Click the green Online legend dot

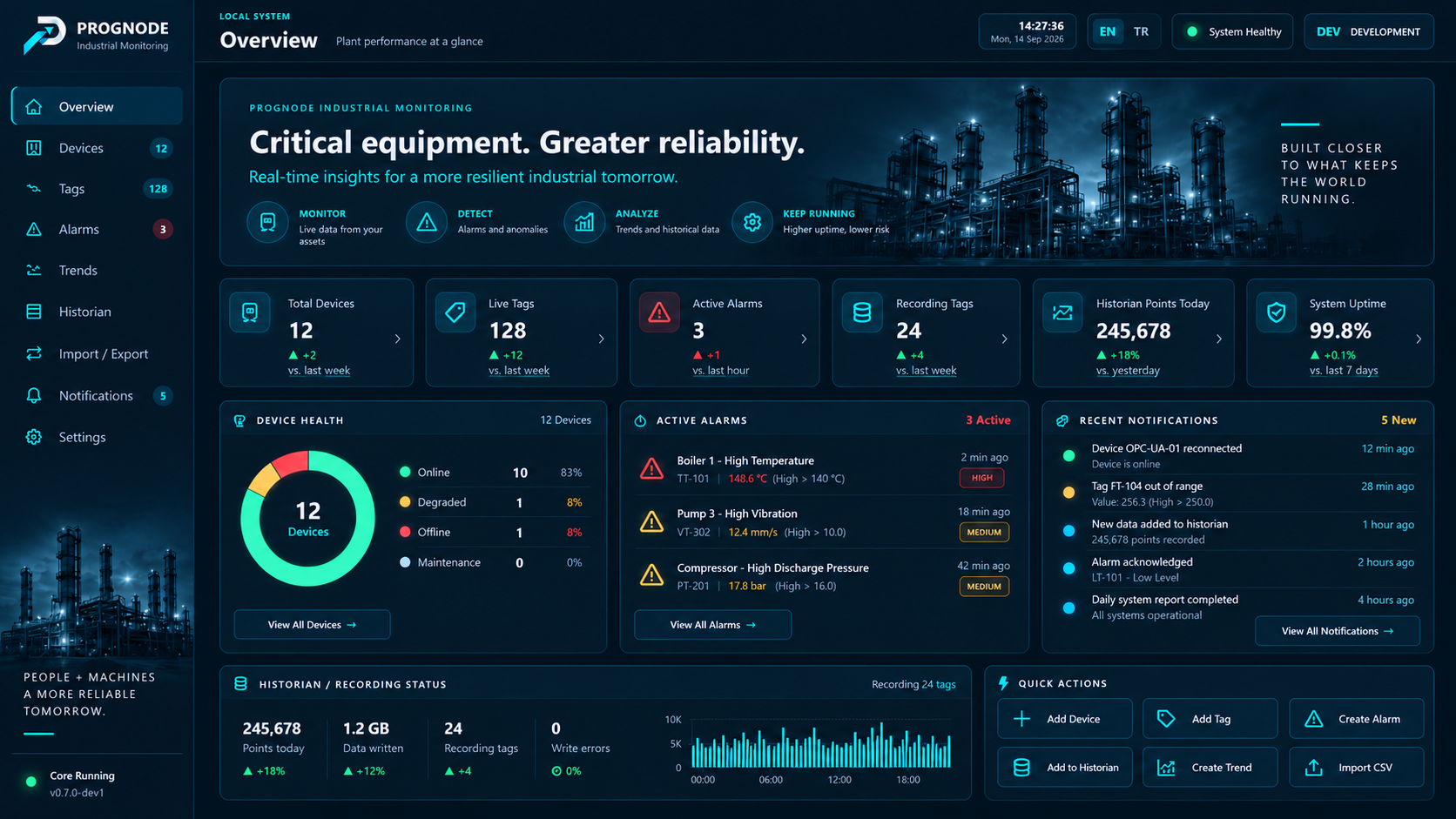click(405, 472)
